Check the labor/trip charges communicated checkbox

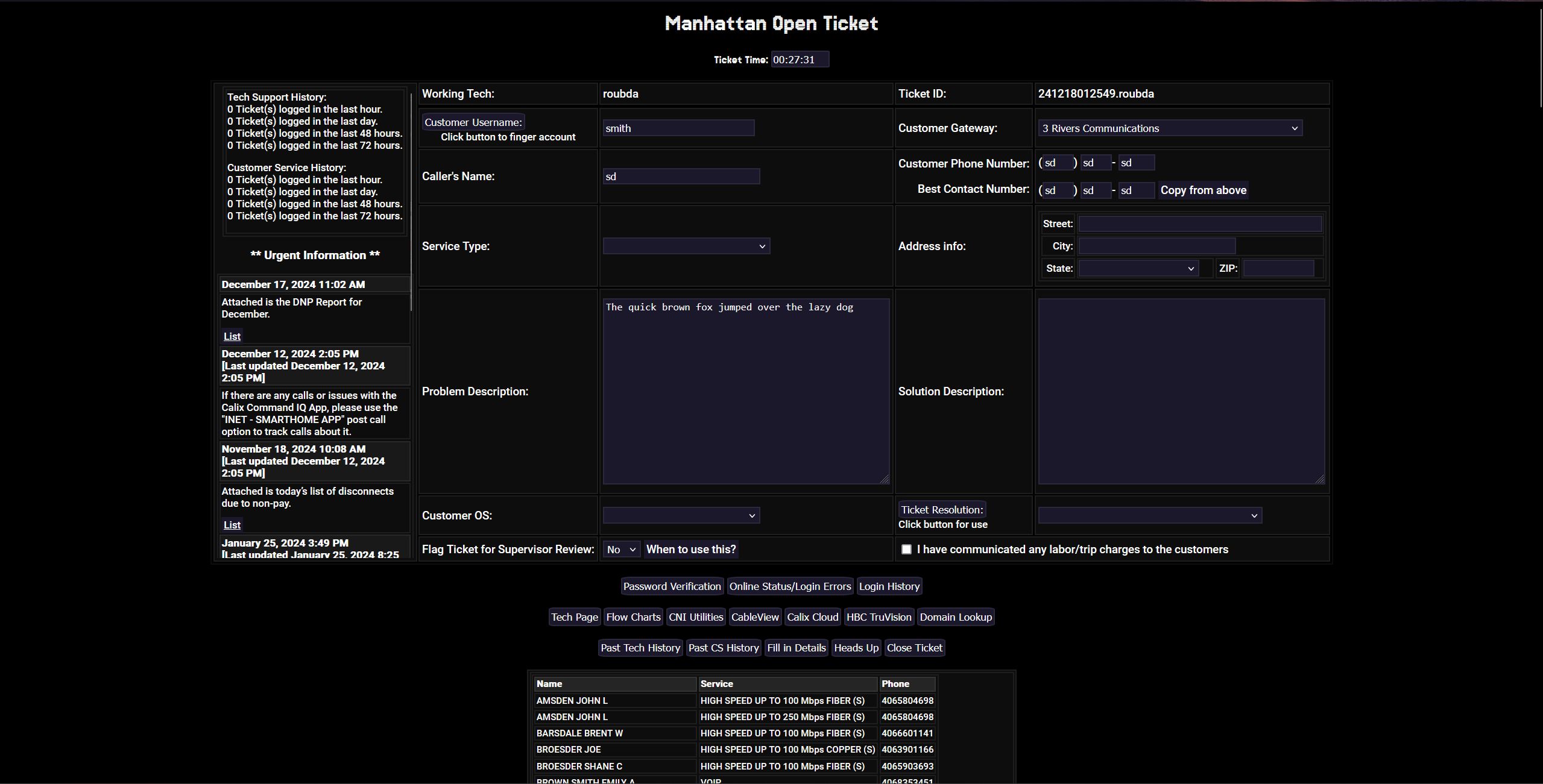906,549
